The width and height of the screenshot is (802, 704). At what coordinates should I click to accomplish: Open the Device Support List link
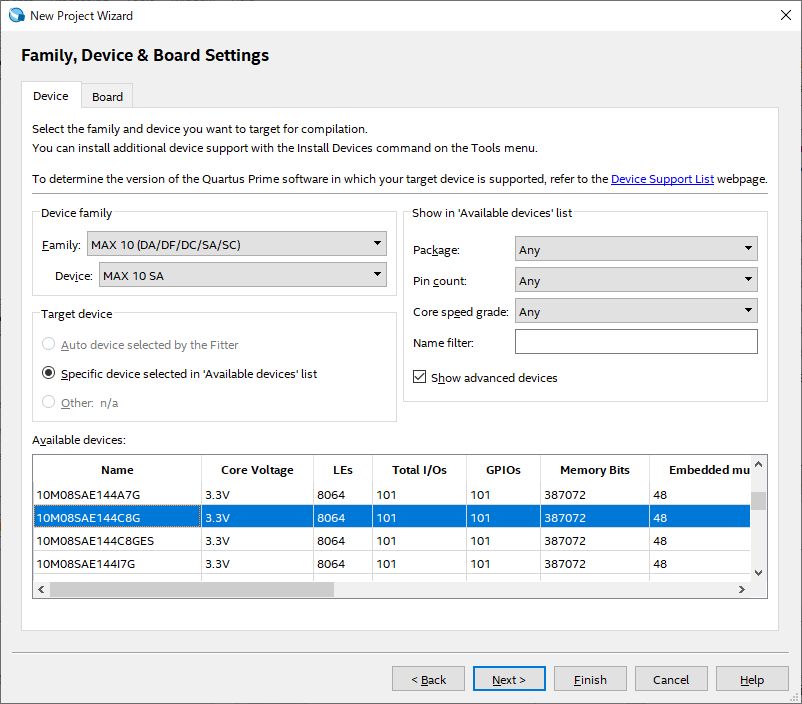point(662,179)
